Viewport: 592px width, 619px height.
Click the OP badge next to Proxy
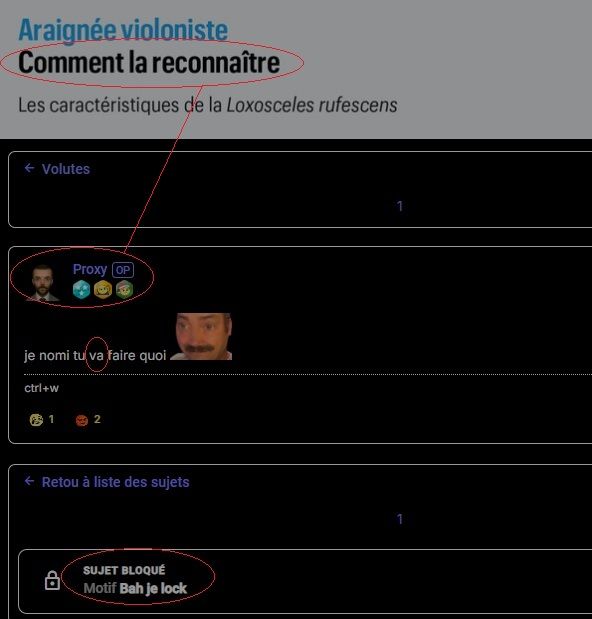pyautogui.click(x=123, y=270)
